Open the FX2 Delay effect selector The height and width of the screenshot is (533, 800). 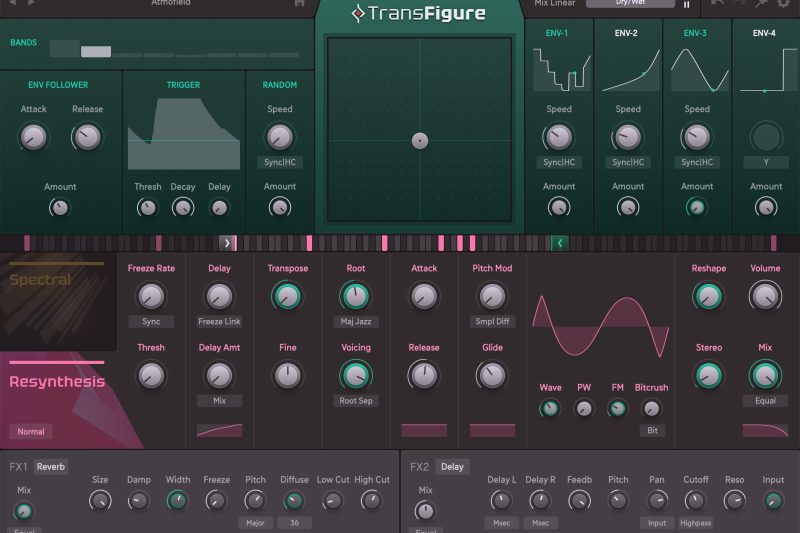[x=452, y=467]
